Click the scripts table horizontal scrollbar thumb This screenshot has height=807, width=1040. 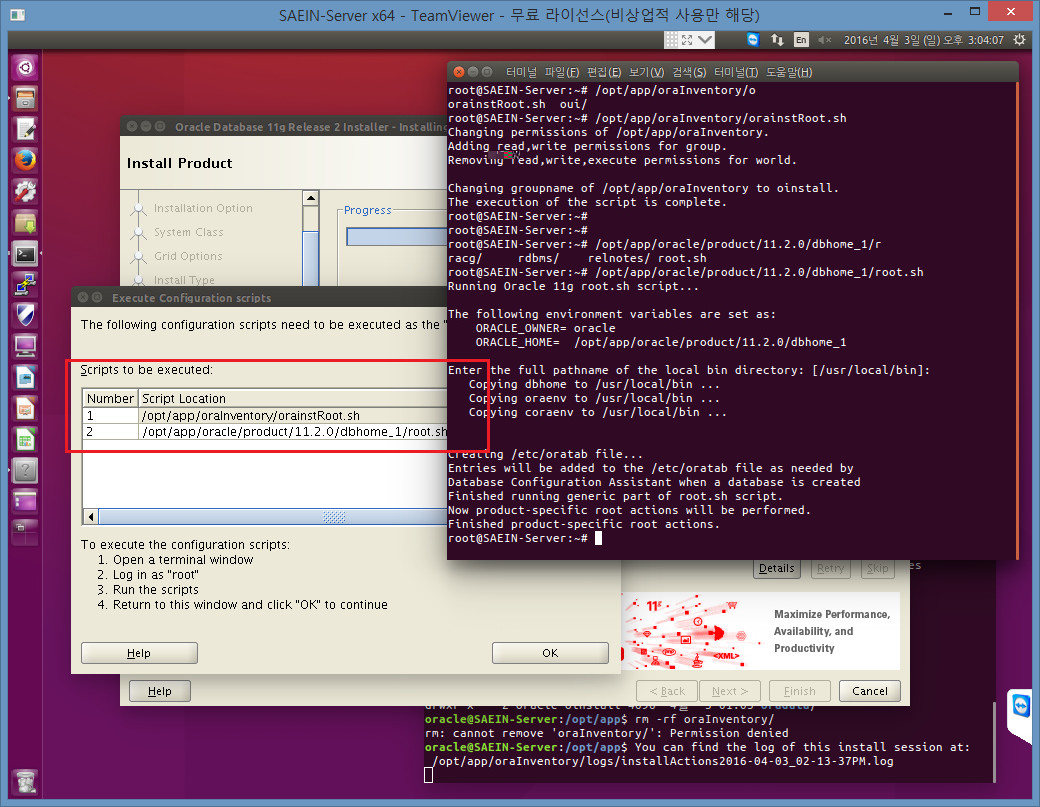273,517
